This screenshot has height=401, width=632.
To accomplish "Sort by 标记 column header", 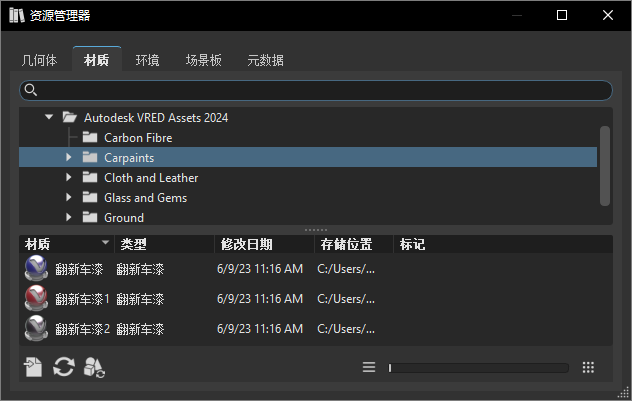I will pyautogui.click(x=503, y=244).
